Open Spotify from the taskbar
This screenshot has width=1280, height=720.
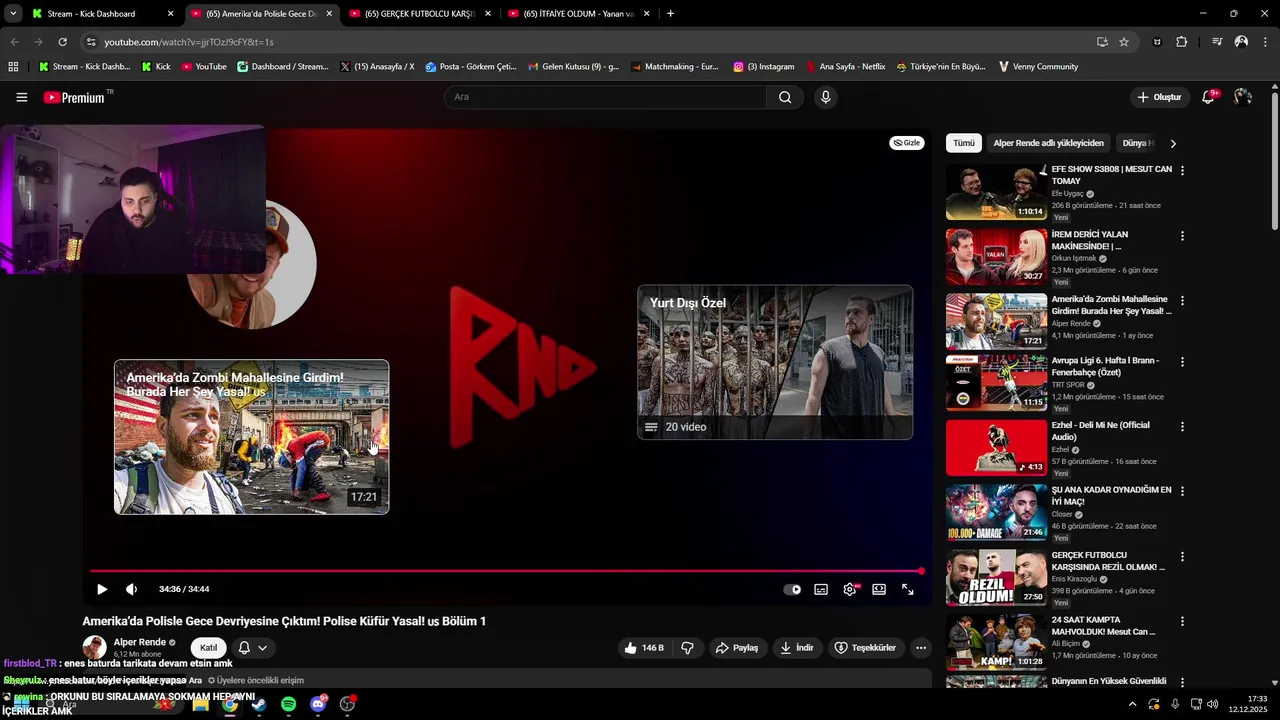coord(288,704)
